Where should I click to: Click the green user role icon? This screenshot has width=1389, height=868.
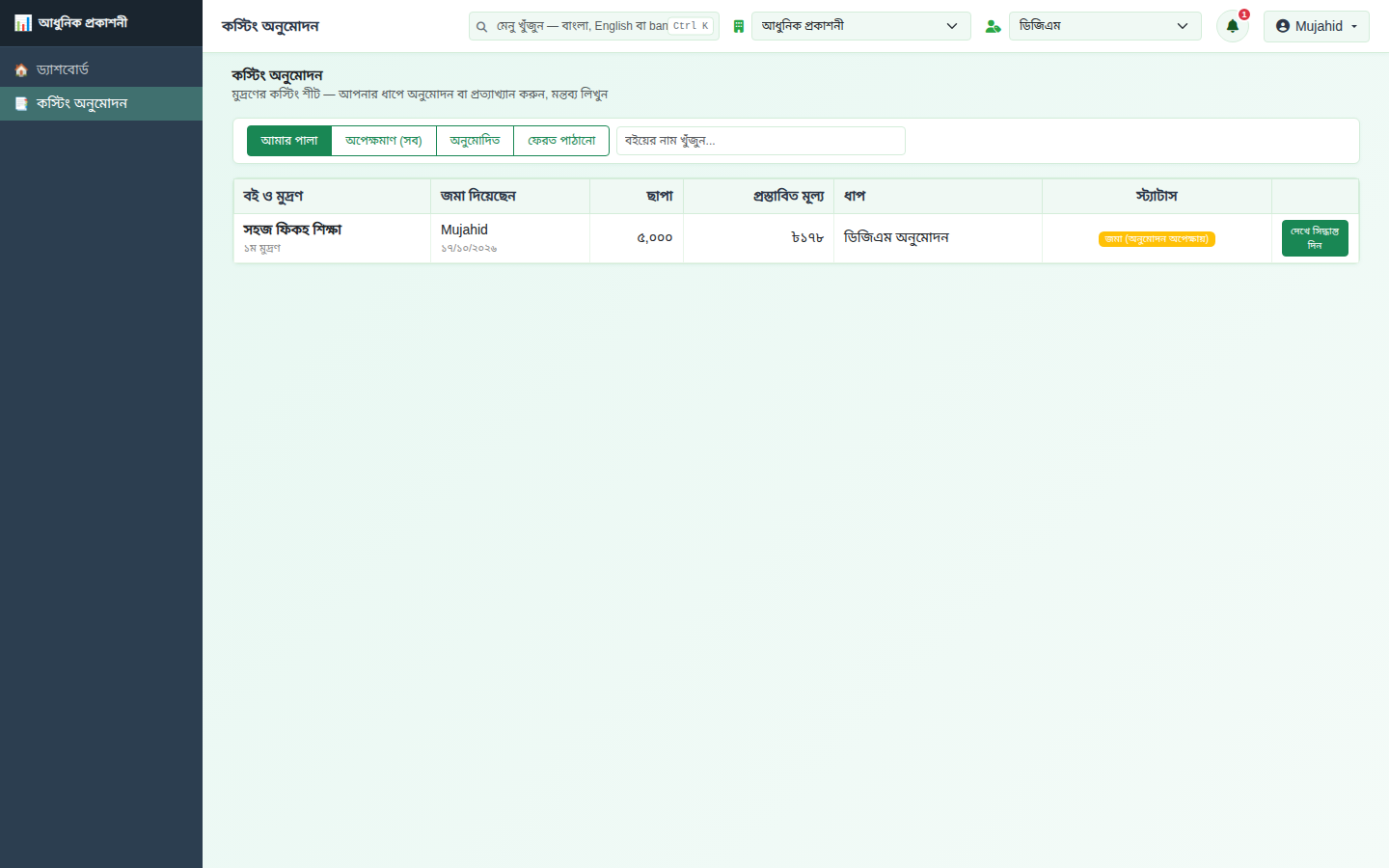pos(993,26)
